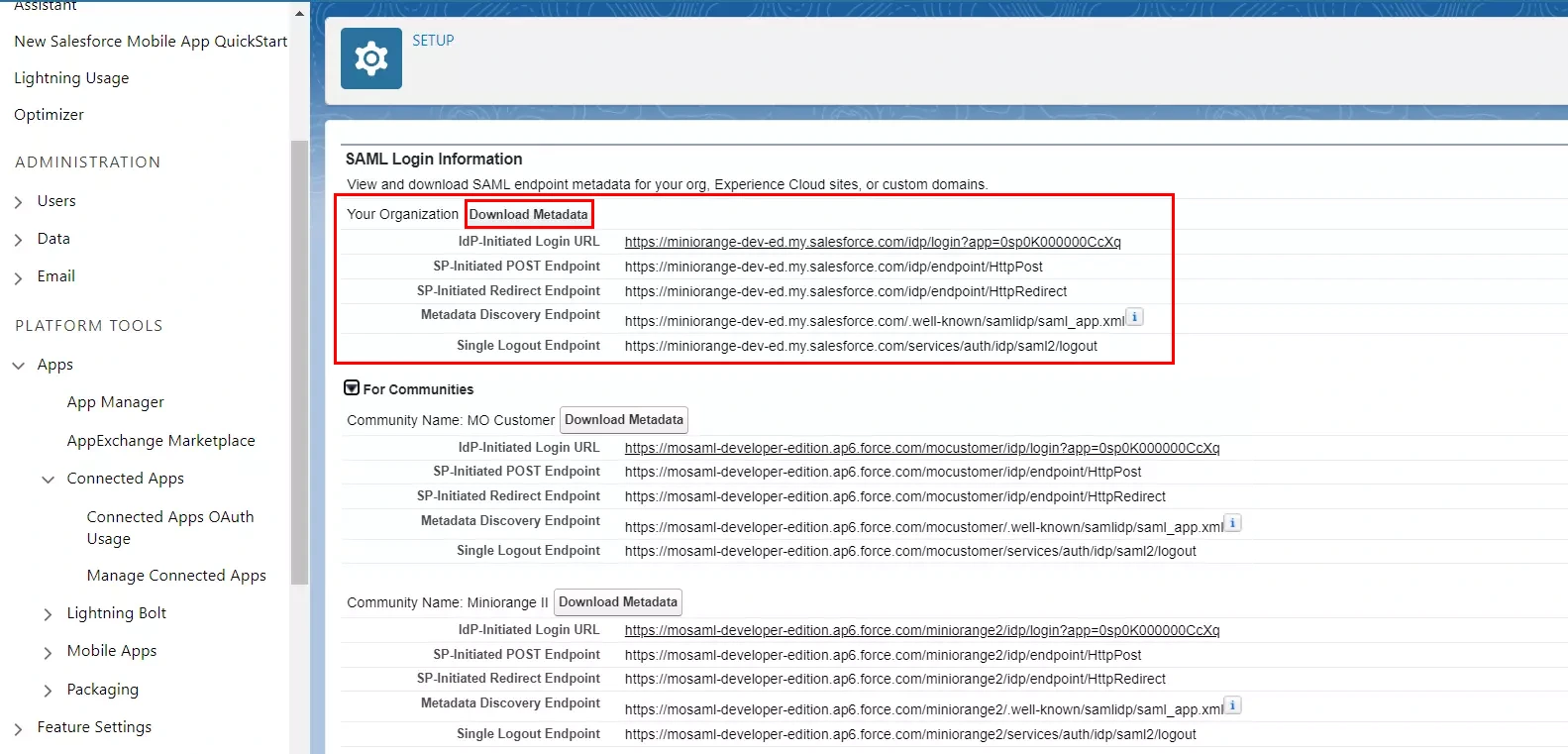Click mocustomer SP-Initiated POST Endpoint URL
The height and width of the screenshot is (754, 1568).
[884, 472]
